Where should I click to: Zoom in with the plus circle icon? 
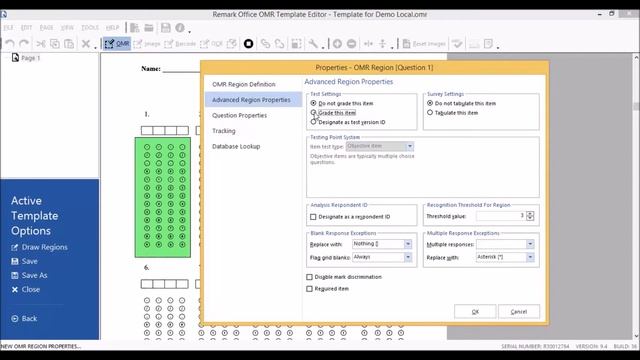click(x=337, y=44)
